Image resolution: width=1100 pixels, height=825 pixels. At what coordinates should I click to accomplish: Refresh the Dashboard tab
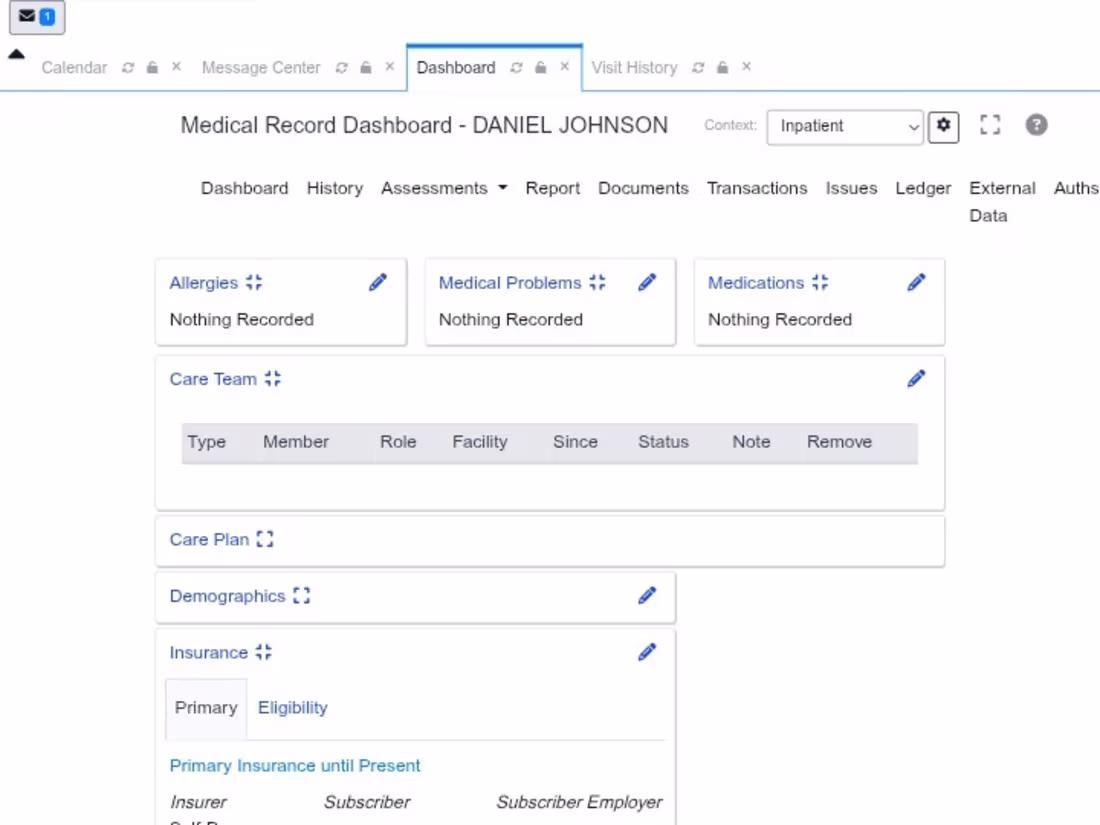pyautogui.click(x=516, y=67)
